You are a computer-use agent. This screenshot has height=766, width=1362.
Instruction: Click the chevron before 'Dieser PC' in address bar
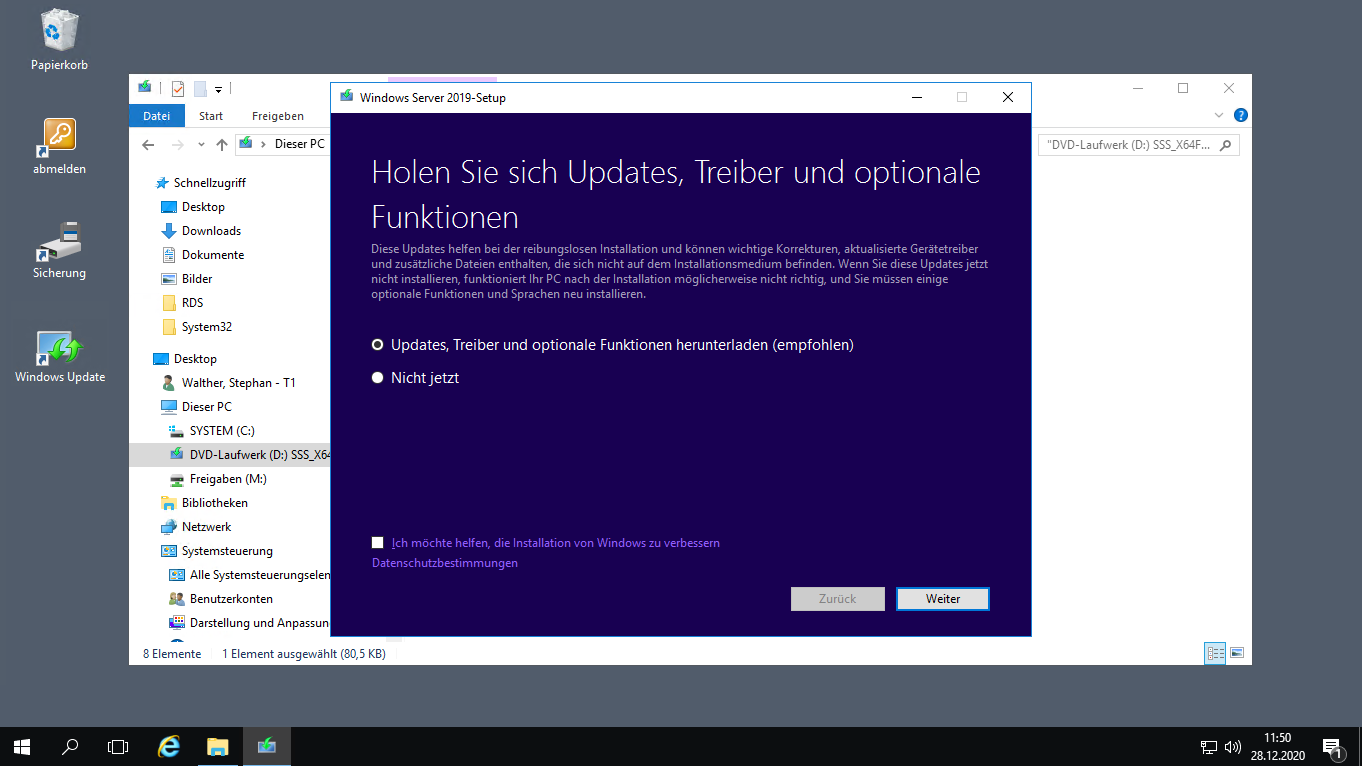click(x=263, y=144)
